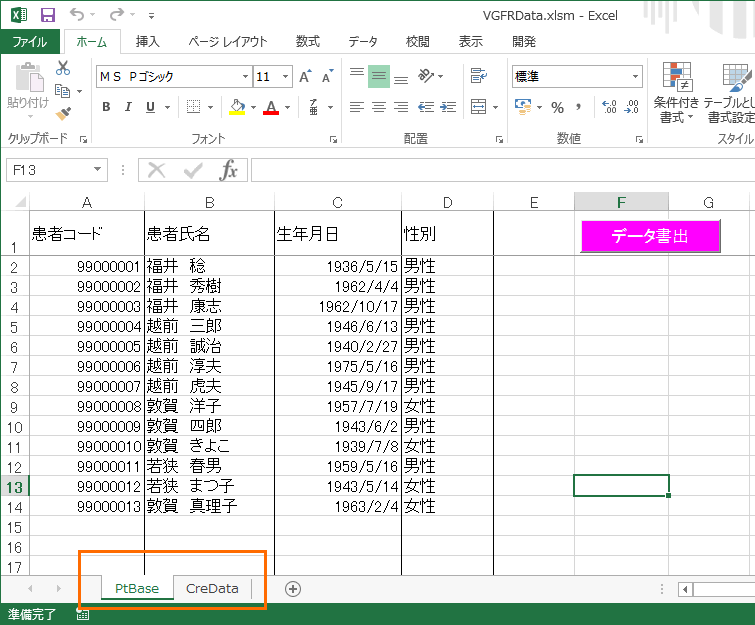Open the 挿入 ribbon tab

[147, 42]
